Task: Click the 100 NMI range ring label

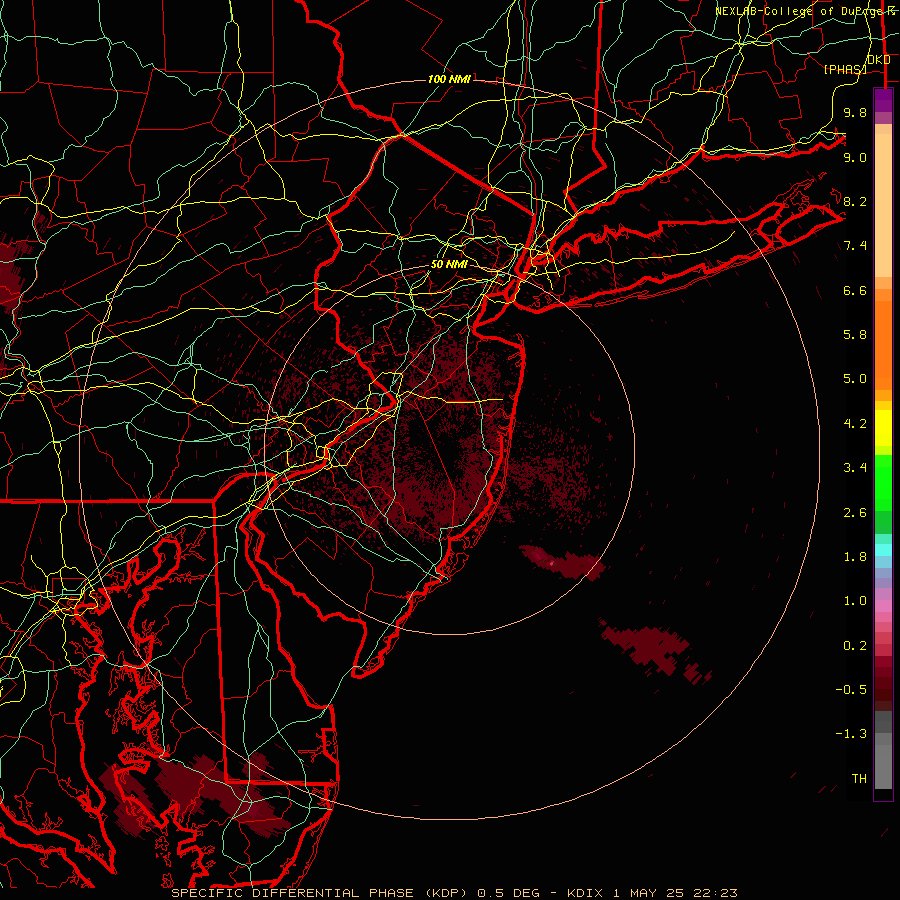Action: (x=449, y=79)
